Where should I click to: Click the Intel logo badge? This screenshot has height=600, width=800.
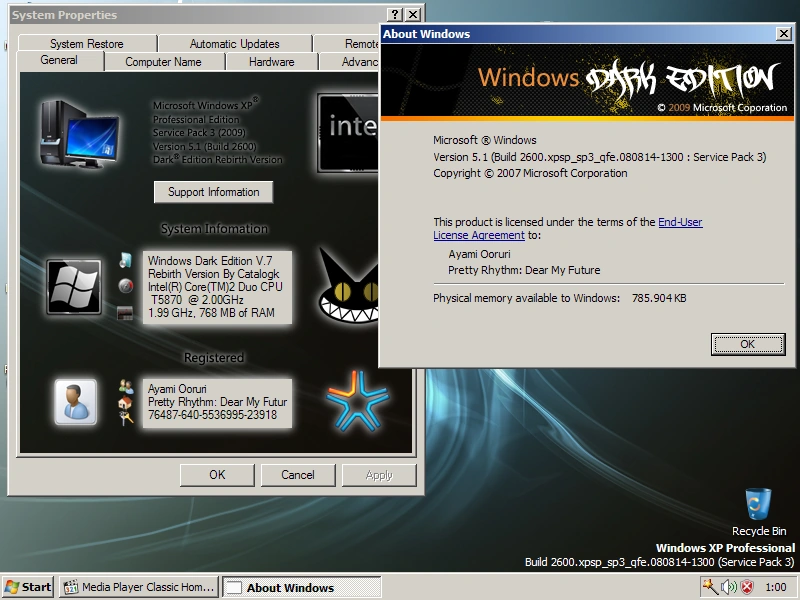click(x=348, y=132)
